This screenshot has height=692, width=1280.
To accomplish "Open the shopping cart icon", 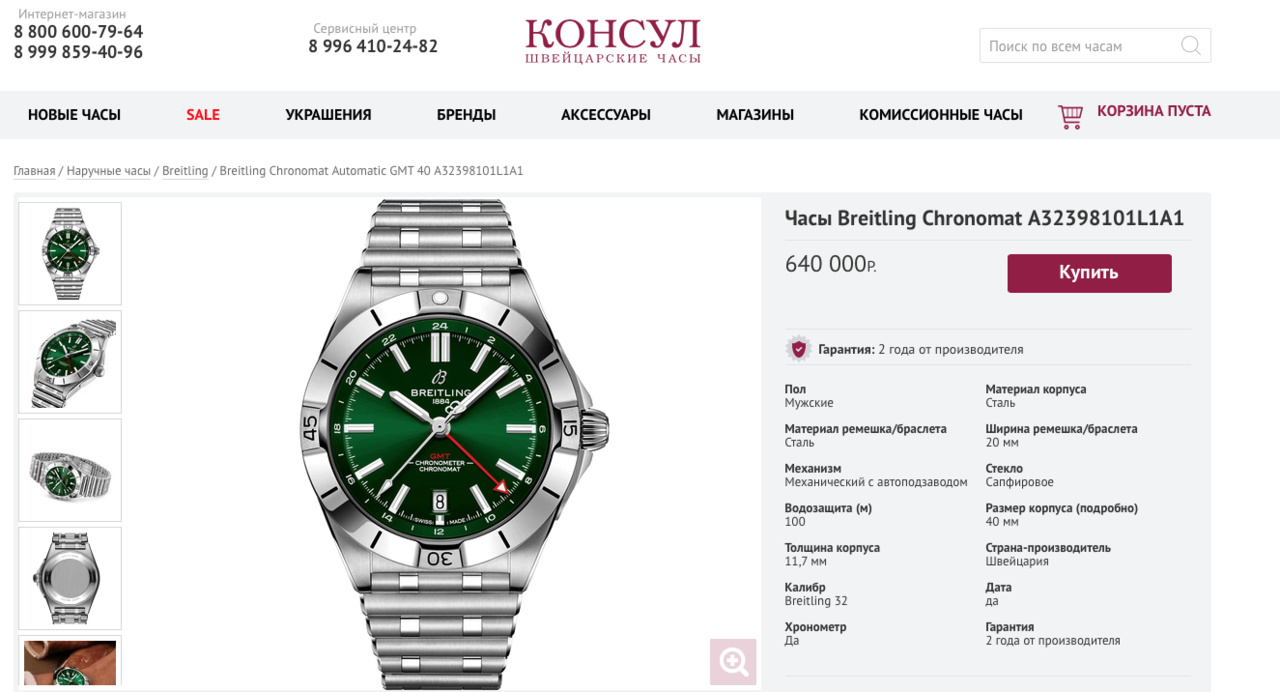I will pyautogui.click(x=1071, y=116).
